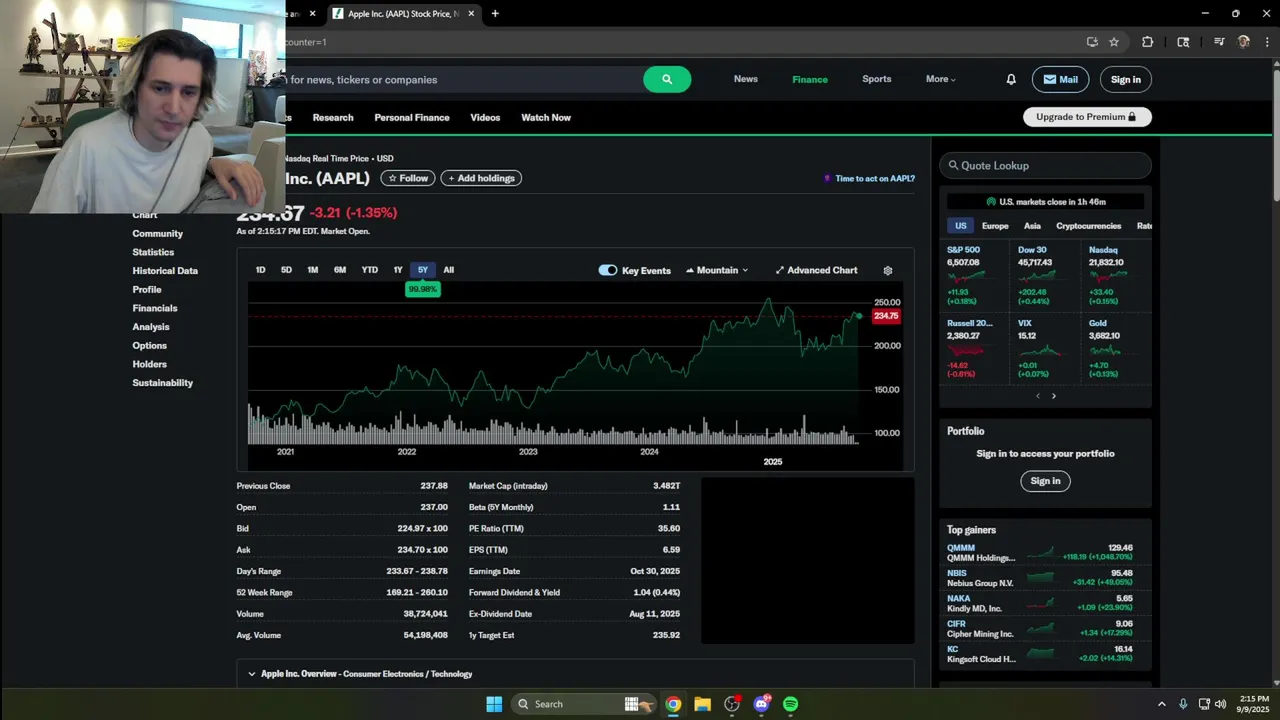Select the 1D chart range
Screen dimensions: 1280x720
260,270
